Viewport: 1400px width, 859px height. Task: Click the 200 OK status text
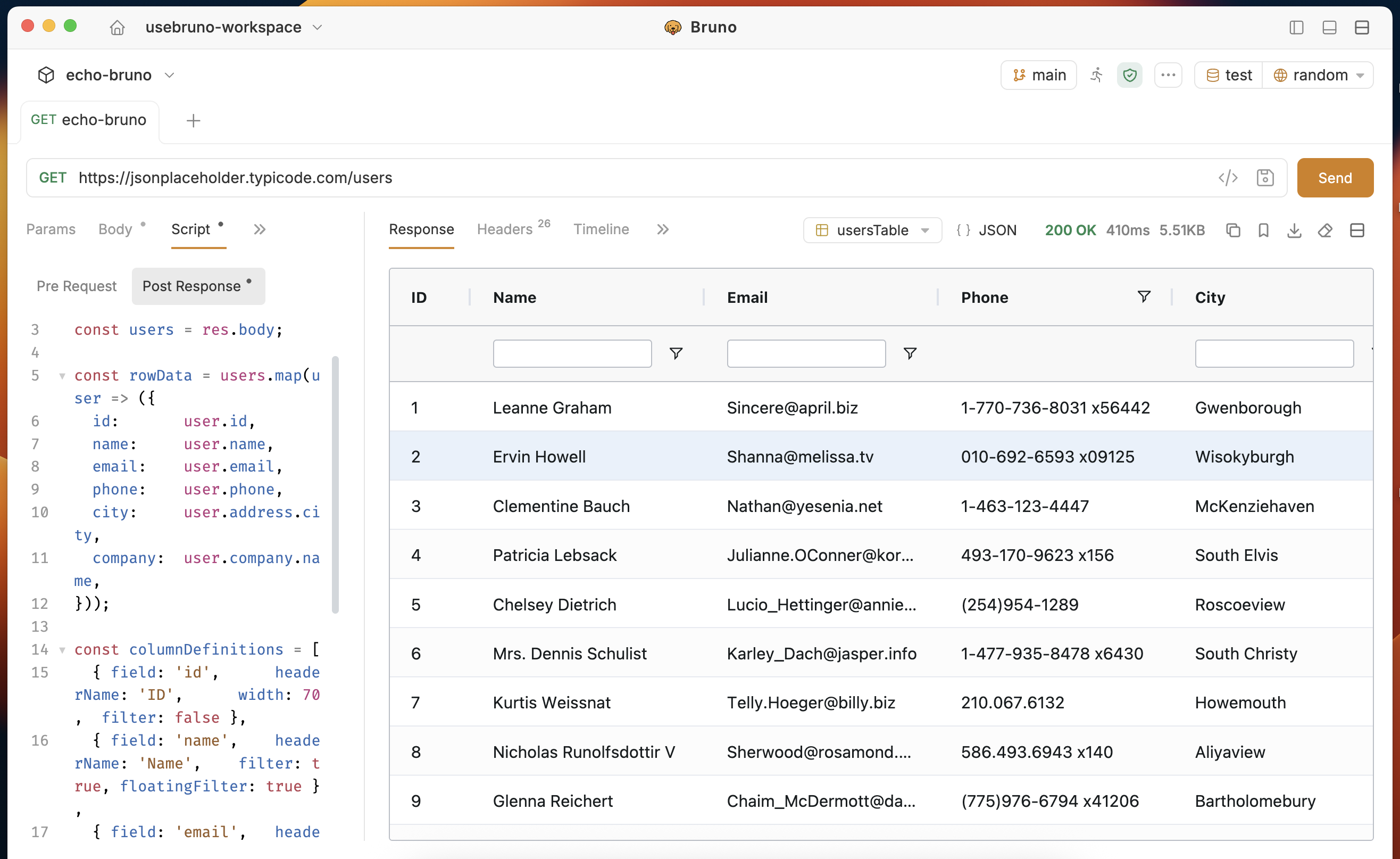coord(1070,230)
